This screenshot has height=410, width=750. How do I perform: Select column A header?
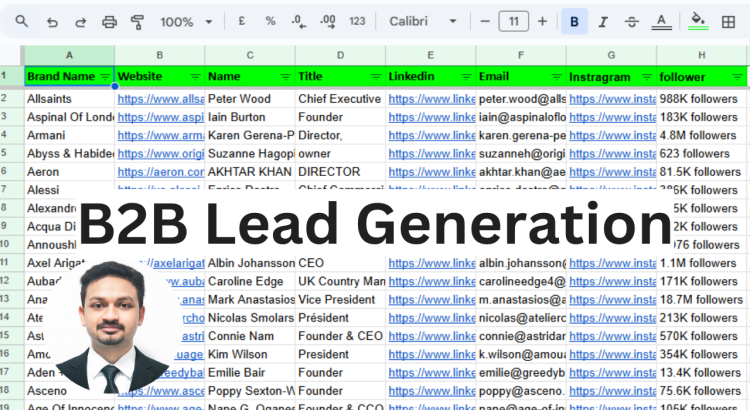(69, 55)
